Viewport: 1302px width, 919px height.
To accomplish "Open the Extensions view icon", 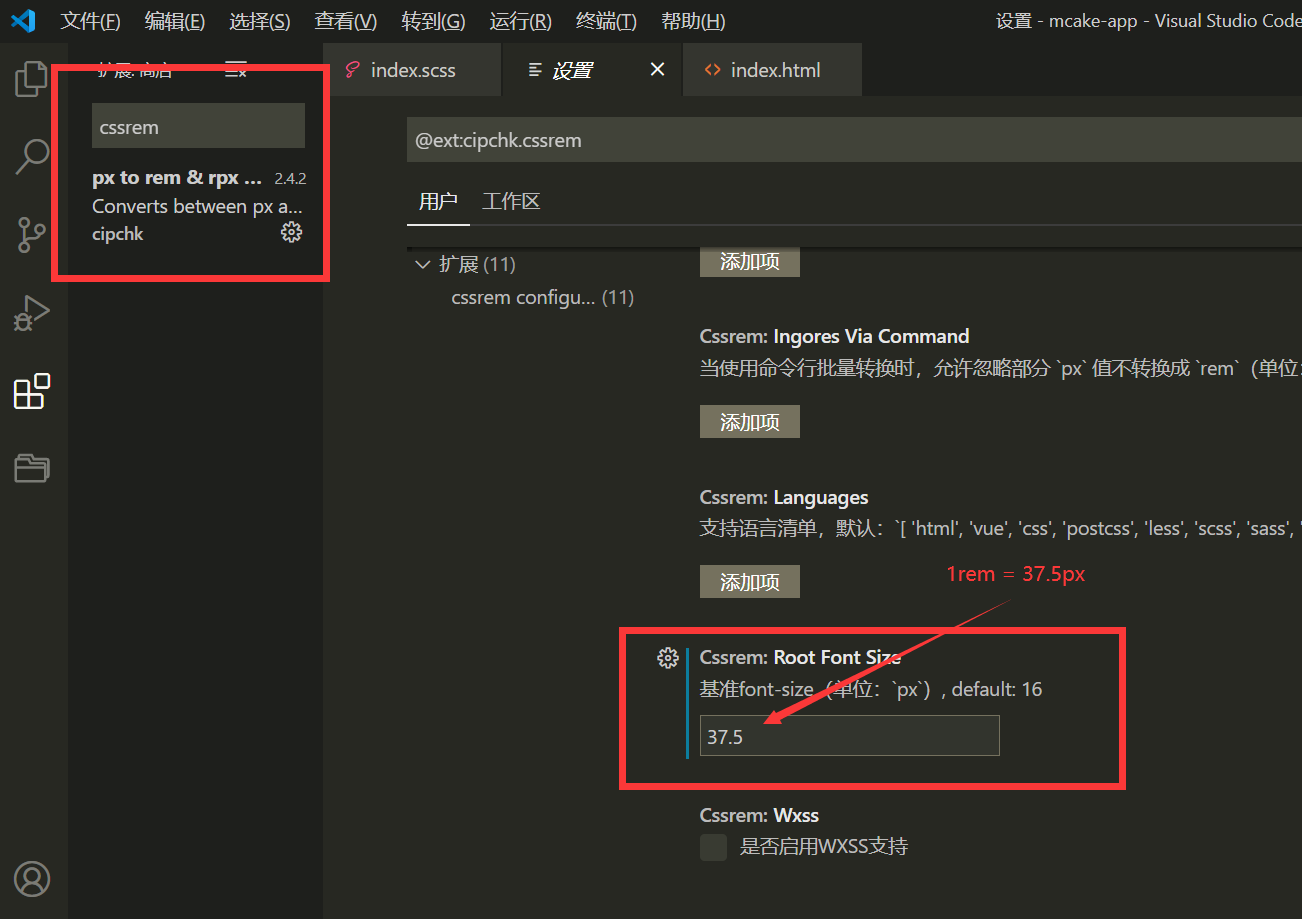I will pos(32,391).
